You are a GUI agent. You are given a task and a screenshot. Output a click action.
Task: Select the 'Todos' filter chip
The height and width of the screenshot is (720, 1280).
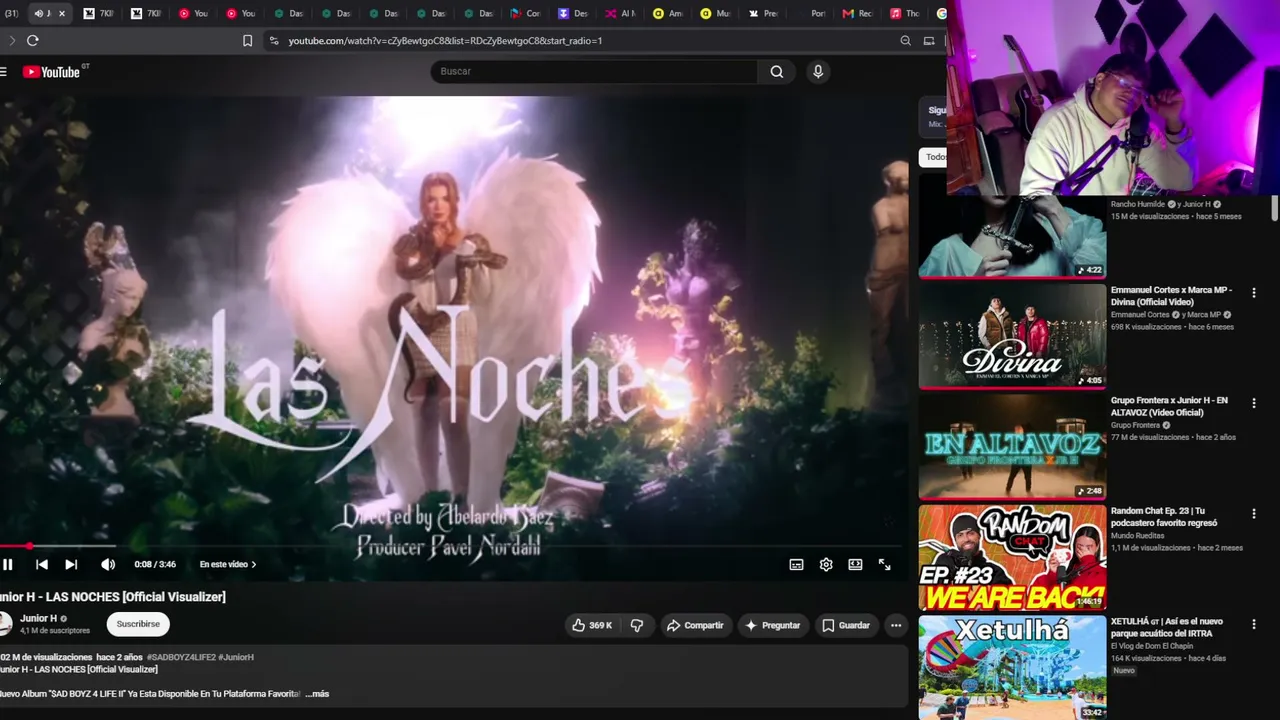coord(934,157)
